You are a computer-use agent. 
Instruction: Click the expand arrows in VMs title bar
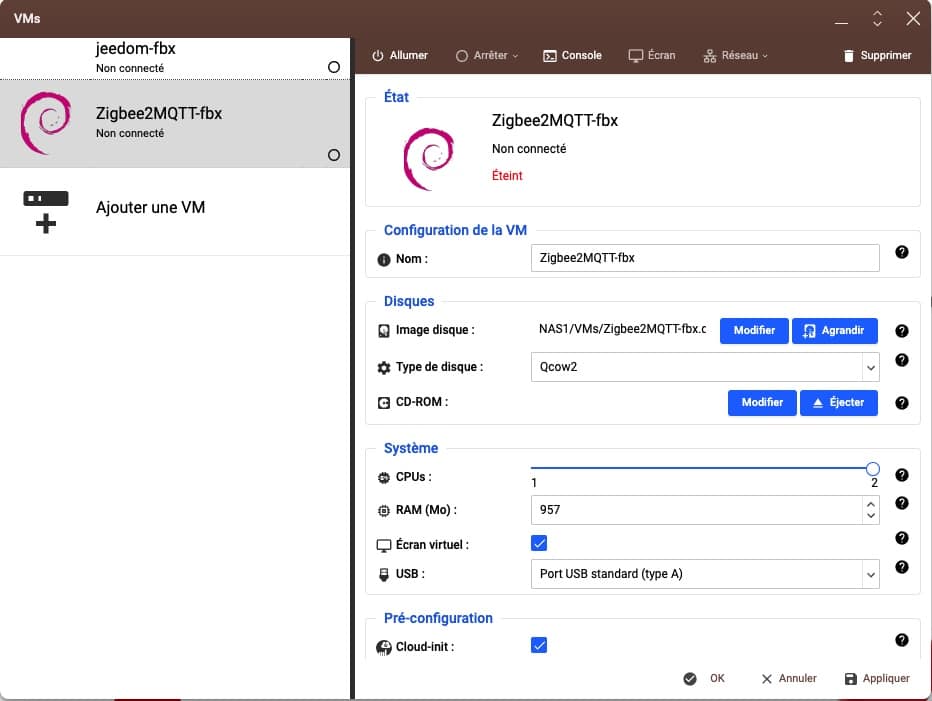tap(877, 18)
